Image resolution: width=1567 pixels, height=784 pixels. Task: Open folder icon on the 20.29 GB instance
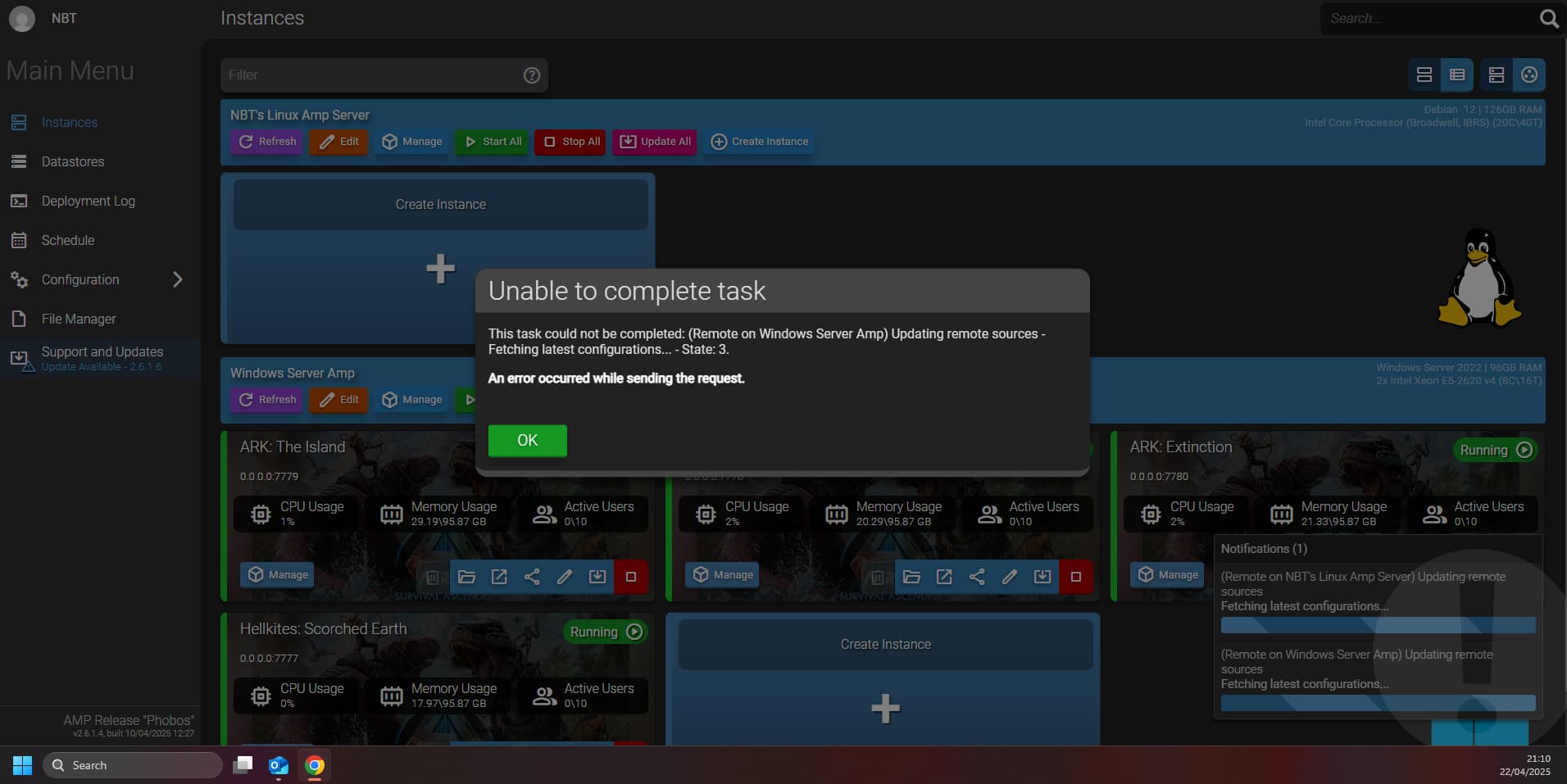pyautogui.click(x=911, y=577)
